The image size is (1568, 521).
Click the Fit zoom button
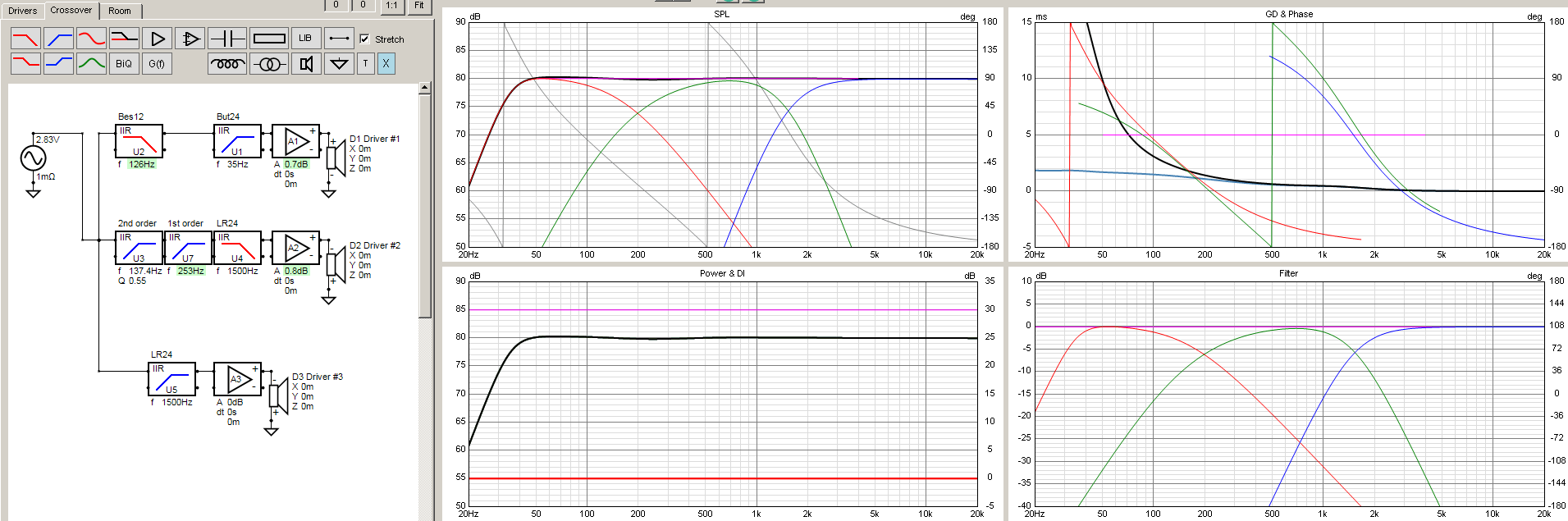(419, 6)
